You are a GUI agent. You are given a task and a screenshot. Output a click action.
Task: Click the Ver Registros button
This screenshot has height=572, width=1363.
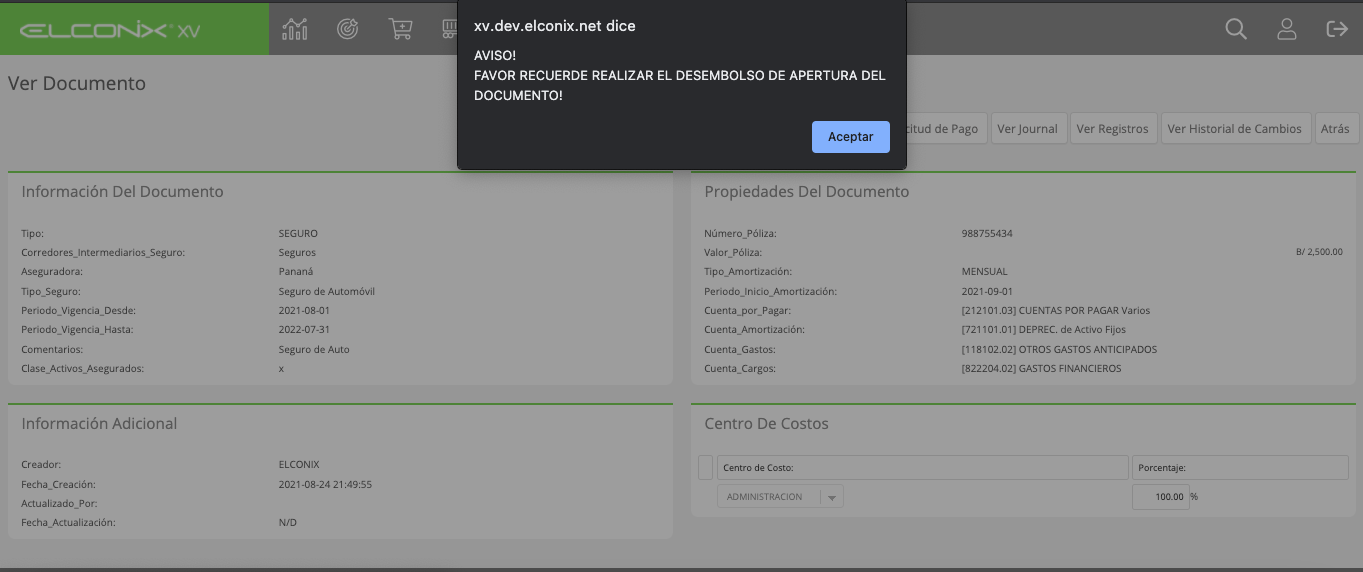(1113, 128)
